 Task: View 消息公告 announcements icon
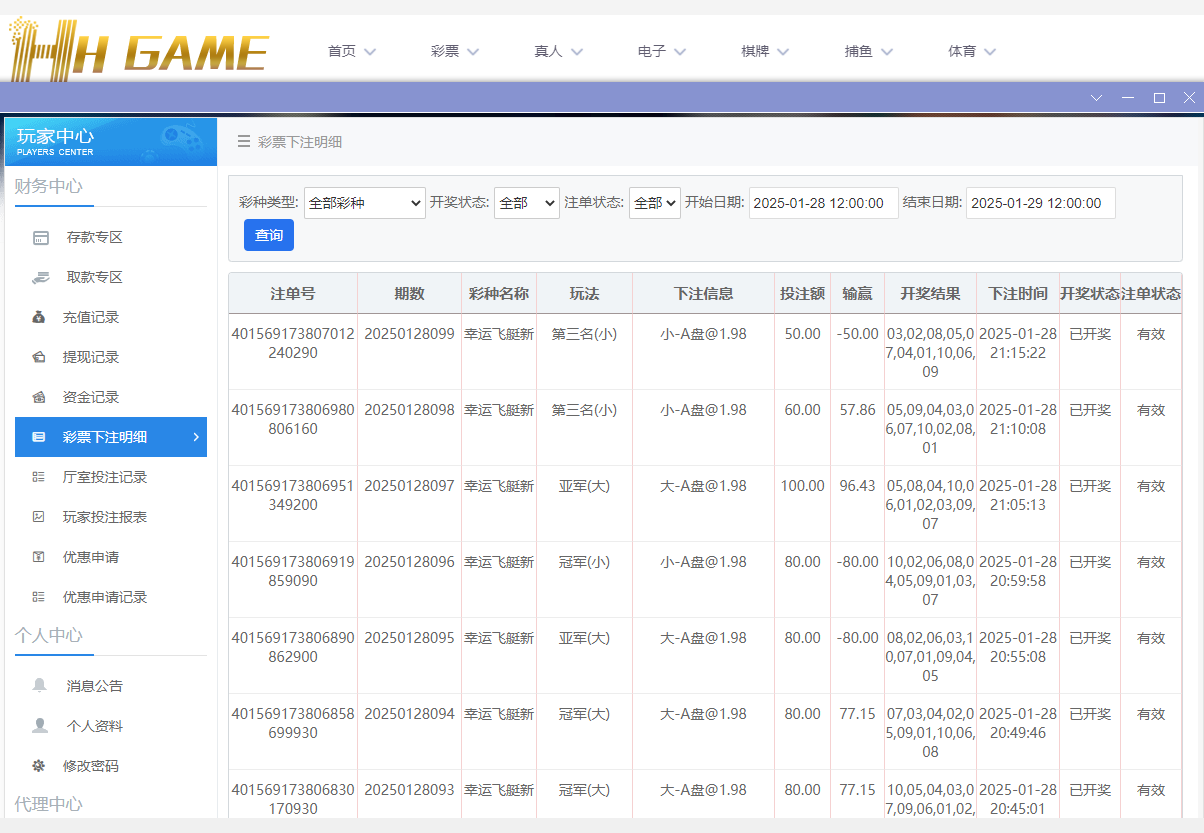click(37, 685)
